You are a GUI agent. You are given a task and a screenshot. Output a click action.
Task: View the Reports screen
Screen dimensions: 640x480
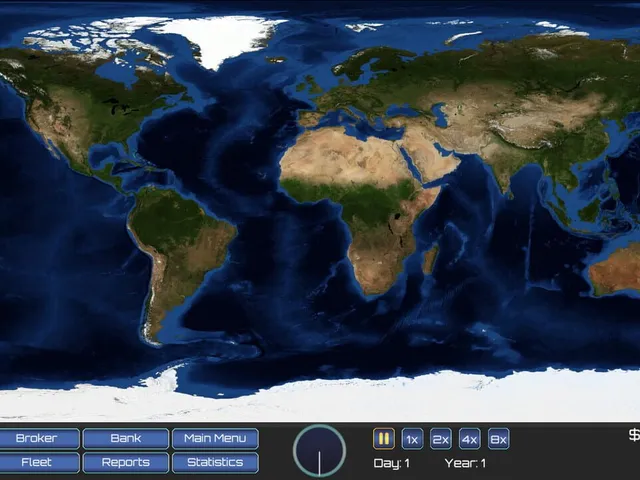126,462
